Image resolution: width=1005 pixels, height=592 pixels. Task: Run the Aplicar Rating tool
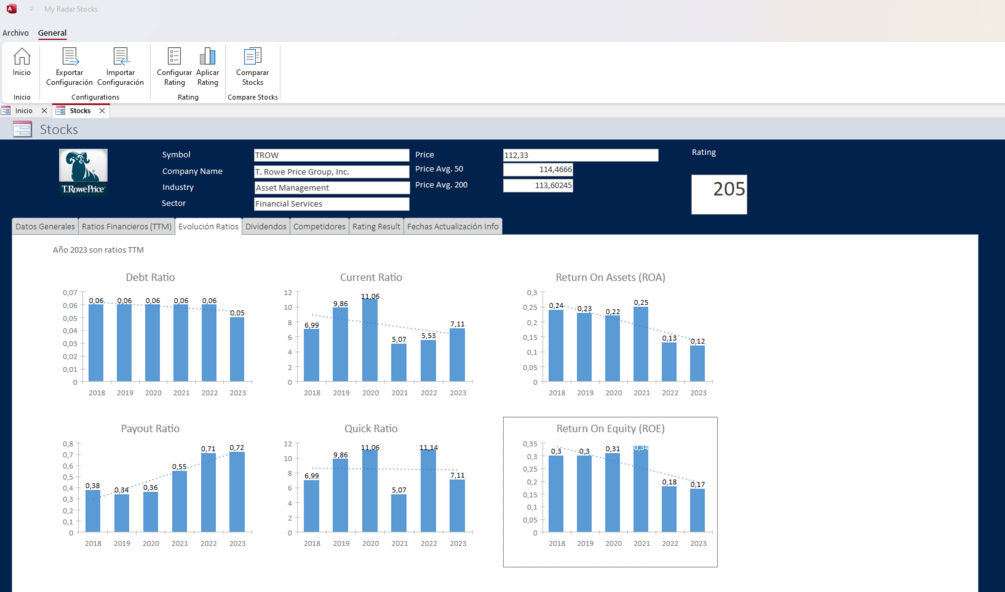click(208, 67)
